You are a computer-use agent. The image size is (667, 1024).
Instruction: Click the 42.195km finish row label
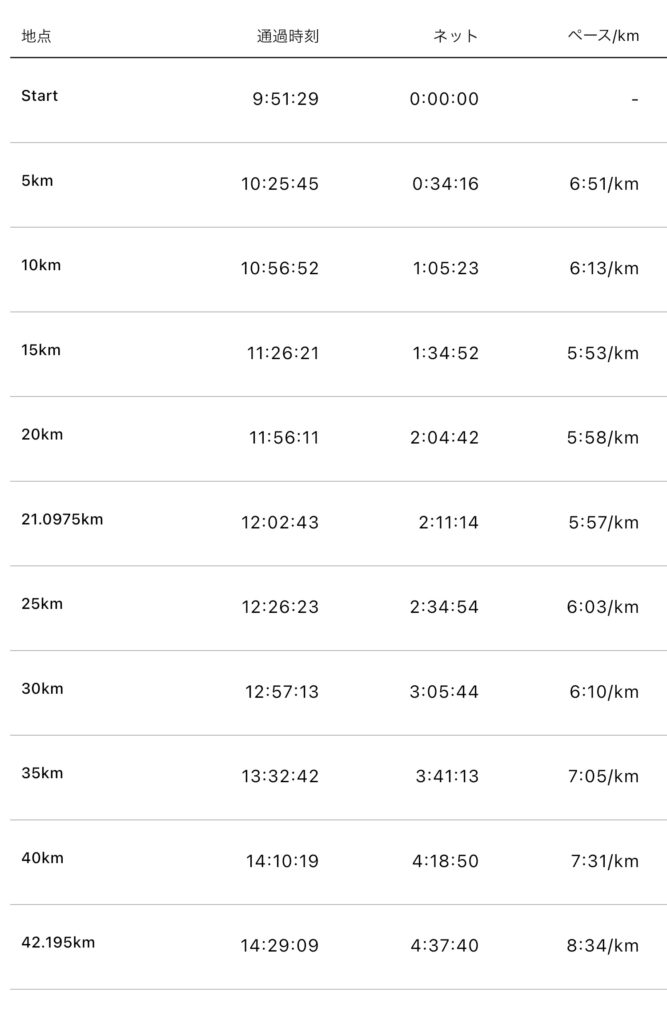(58, 942)
